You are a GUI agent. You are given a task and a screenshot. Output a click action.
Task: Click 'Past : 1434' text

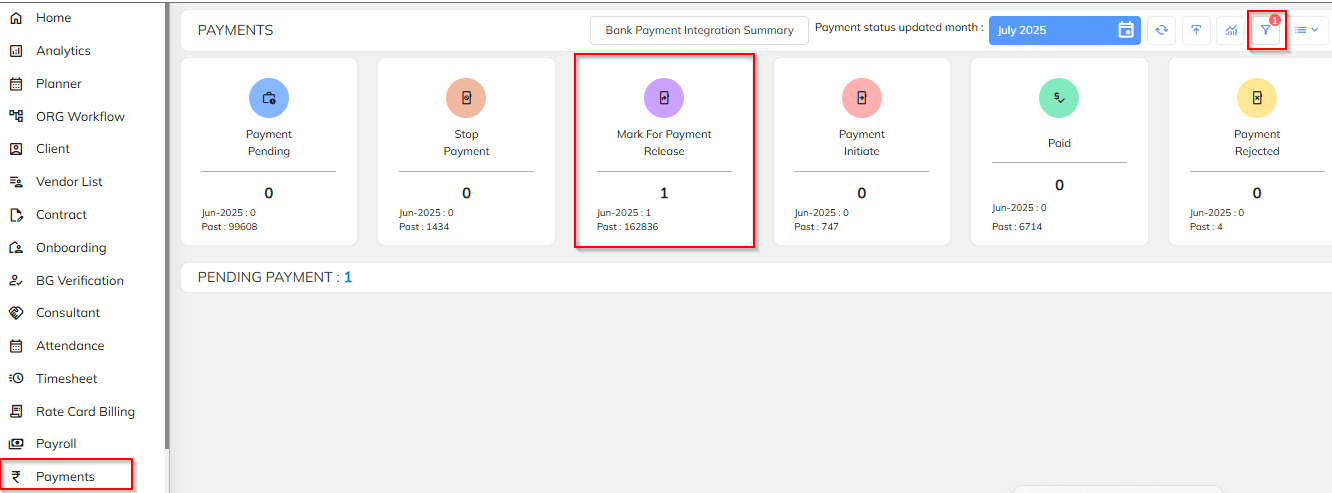pos(424,227)
